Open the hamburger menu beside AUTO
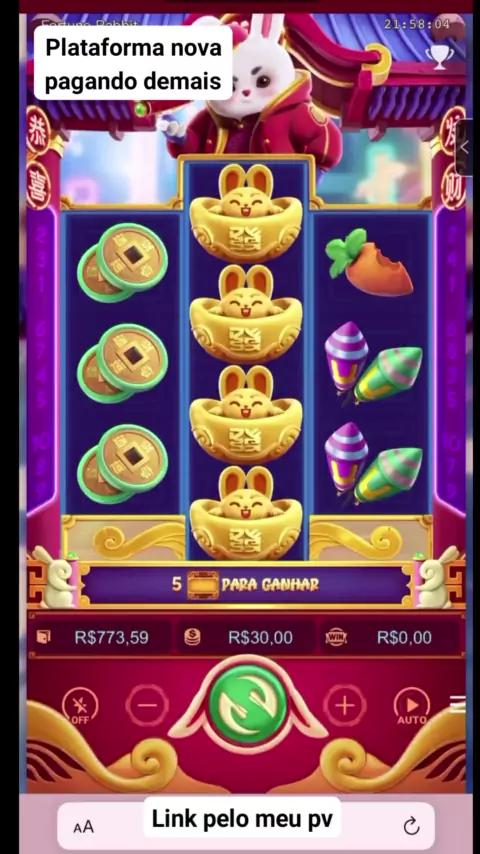 tap(458, 704)
